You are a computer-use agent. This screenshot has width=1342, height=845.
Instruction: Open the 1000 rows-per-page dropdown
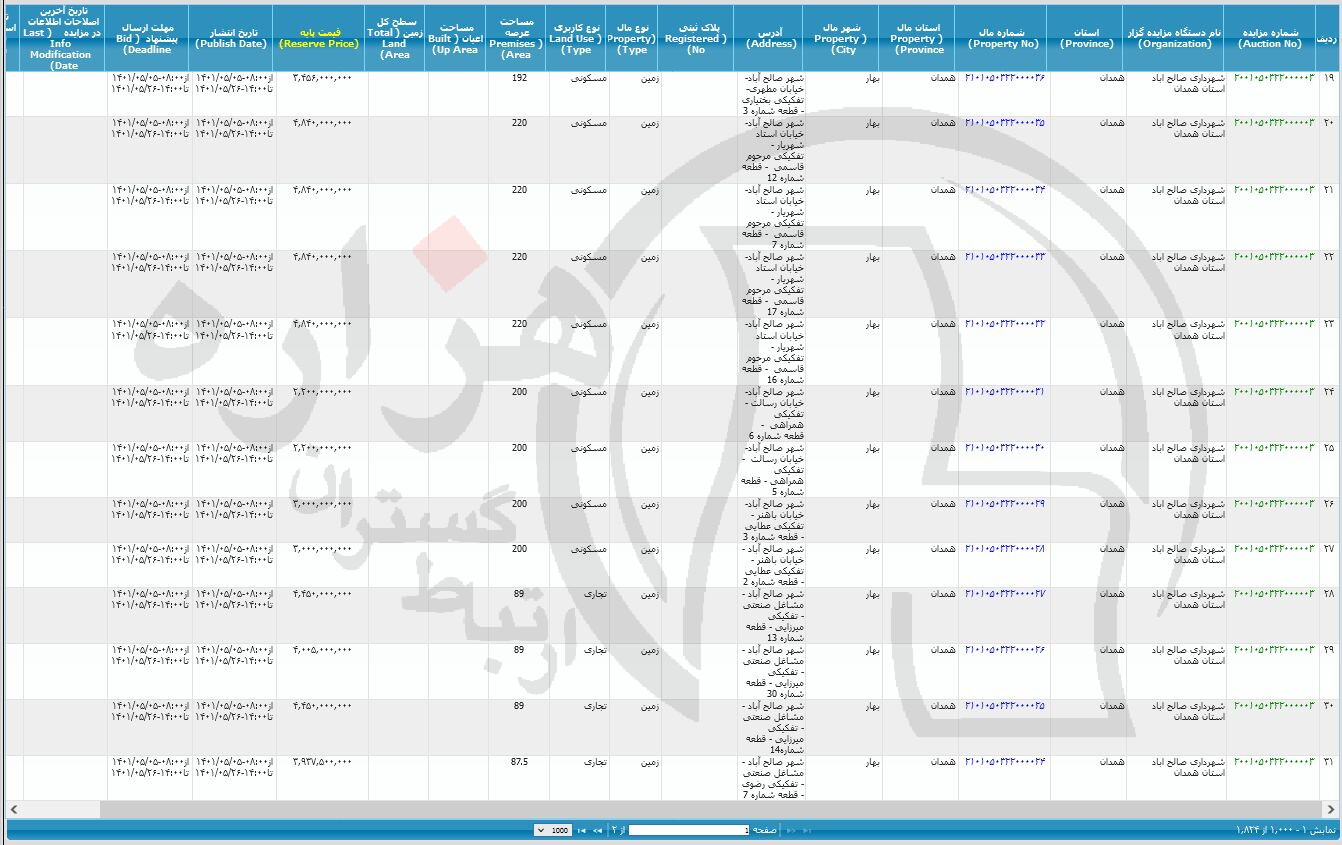(x=553, y=830)
